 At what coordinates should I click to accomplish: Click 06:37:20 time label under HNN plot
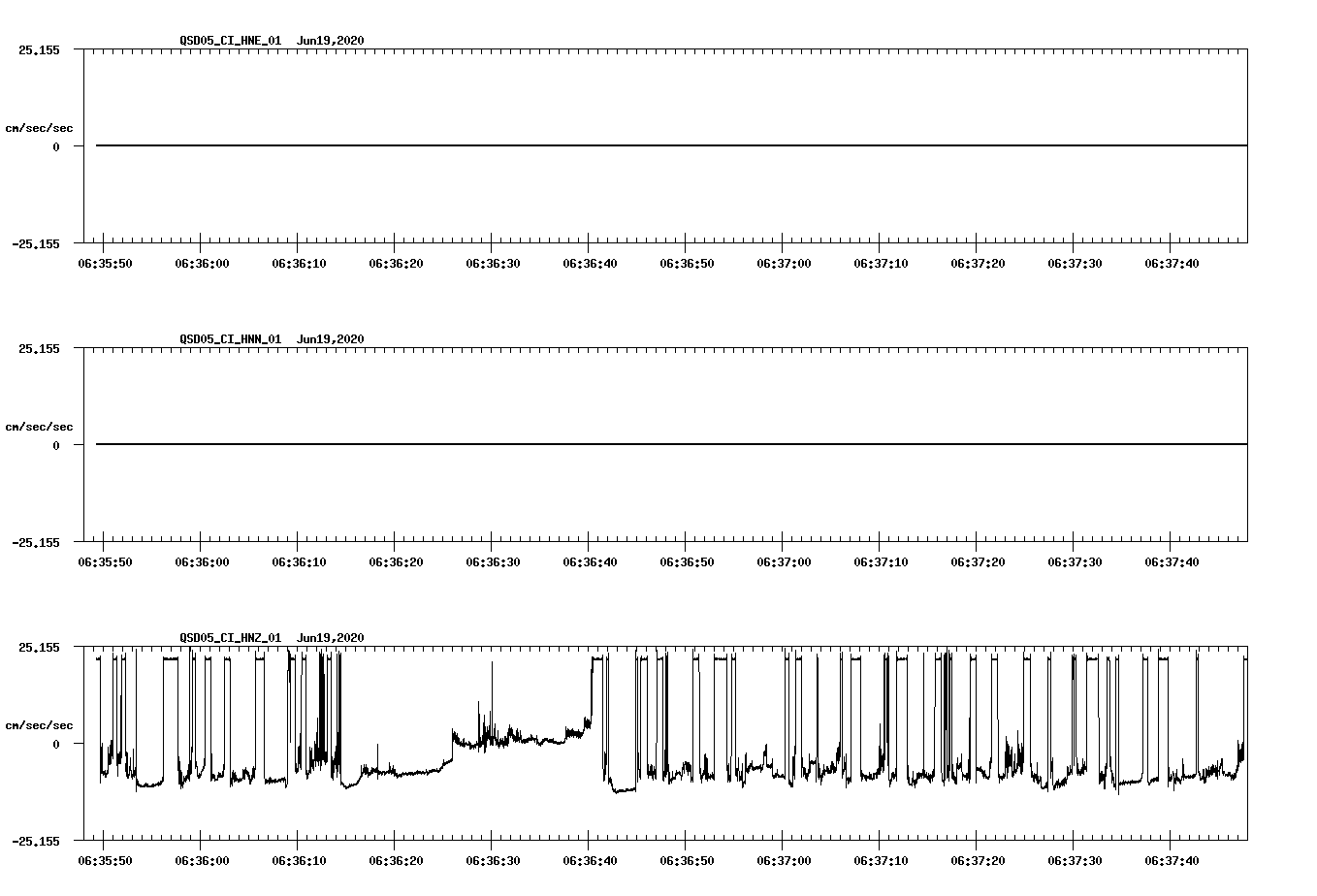(x=978, y=562)
